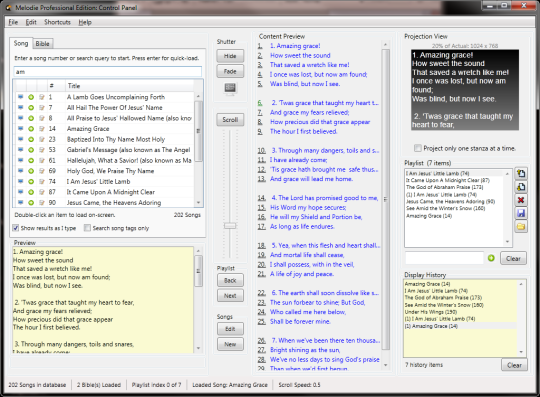The image size is (540, 397).
Task: Save playlist with the floppy disk icon
Action: 521,213
